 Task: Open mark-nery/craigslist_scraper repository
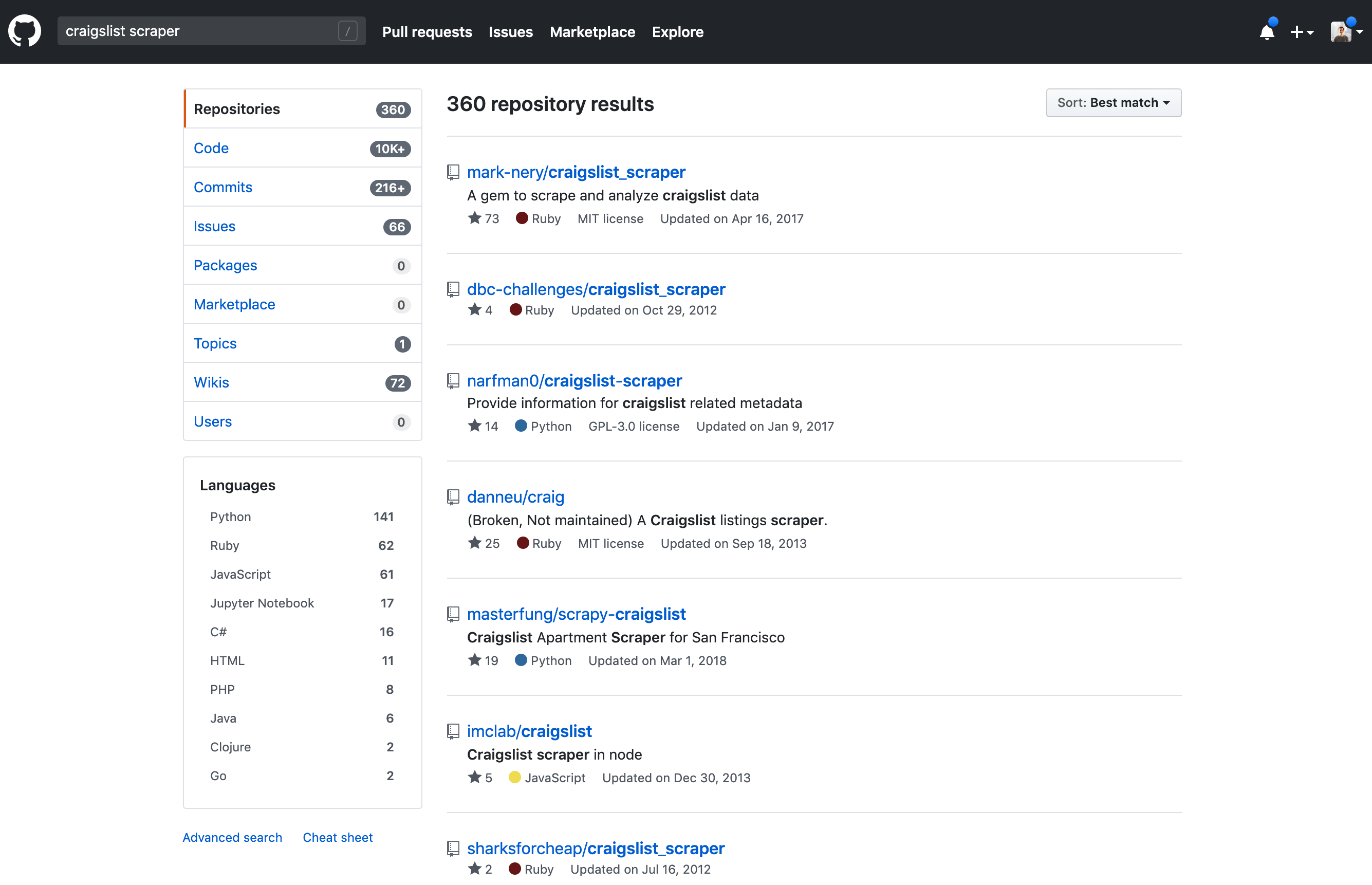(x=576, y=172)
